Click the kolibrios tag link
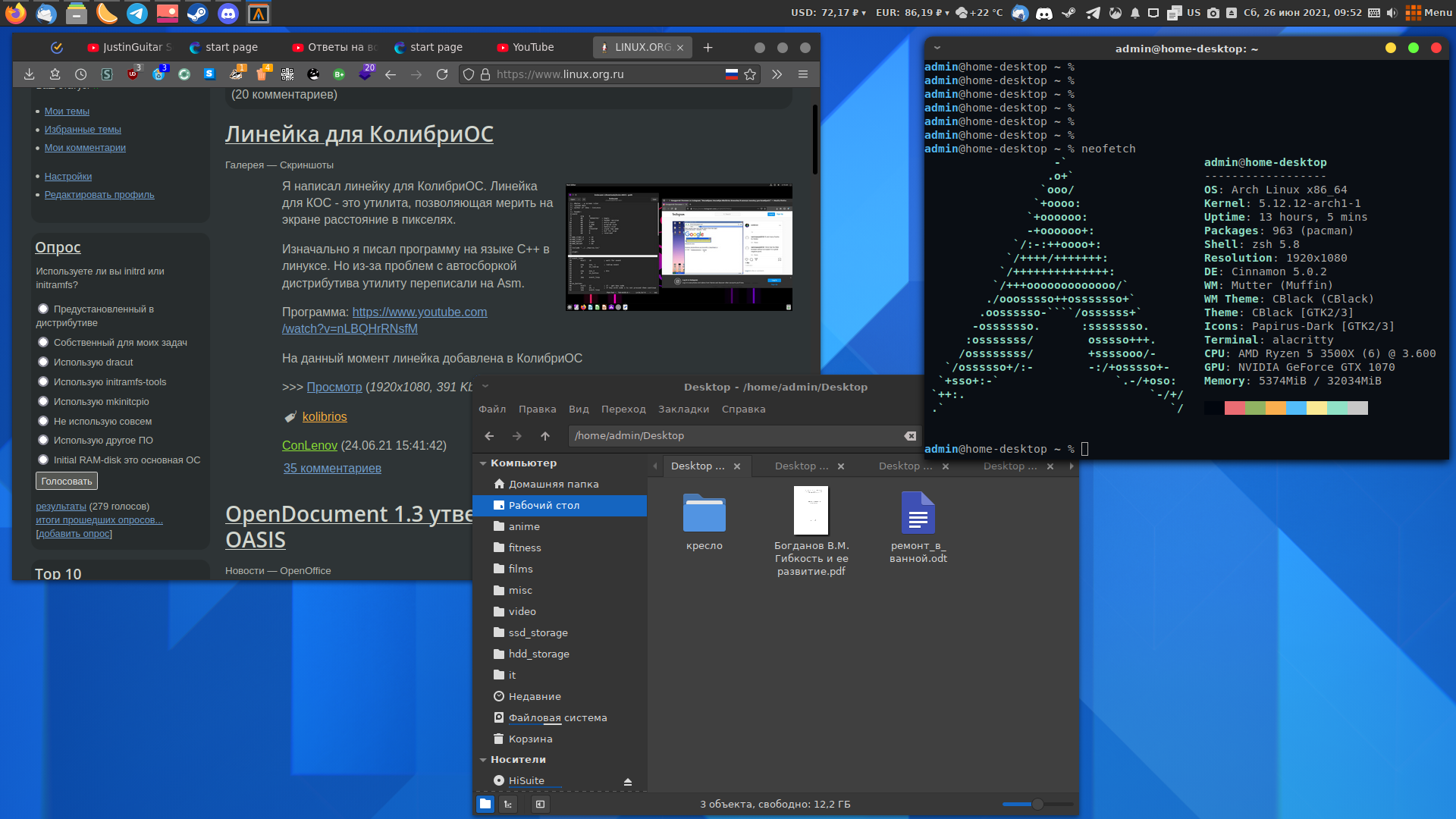 325,417
